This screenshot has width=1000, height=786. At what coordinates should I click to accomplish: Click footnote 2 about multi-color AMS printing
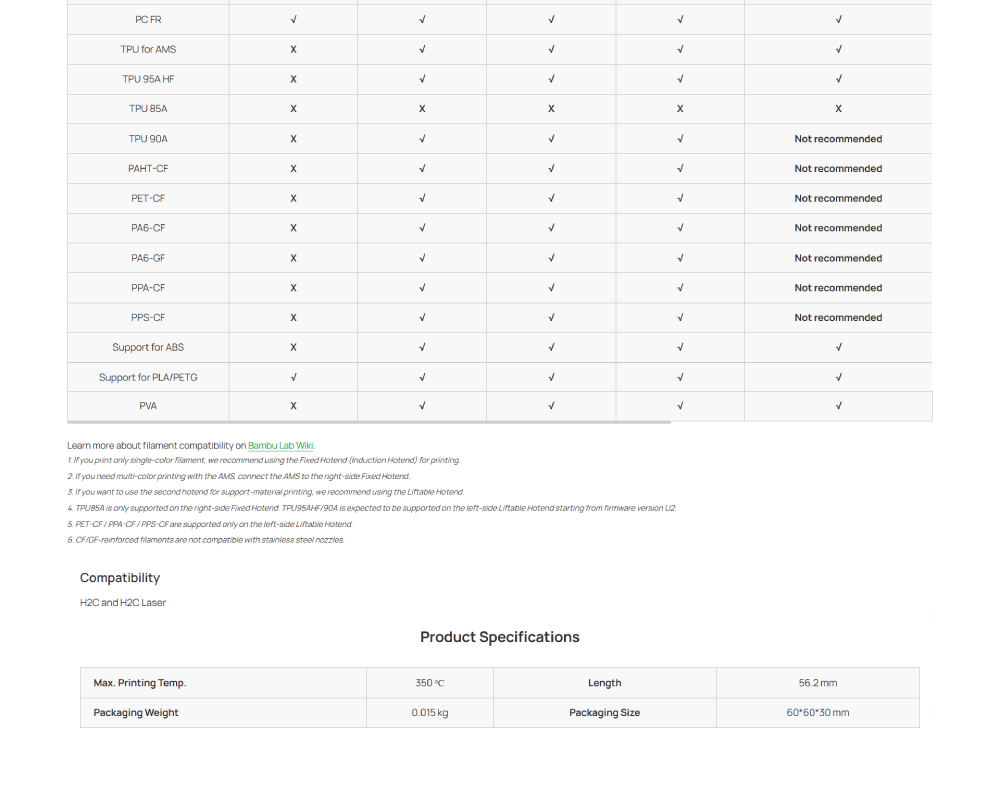(239, 476)
